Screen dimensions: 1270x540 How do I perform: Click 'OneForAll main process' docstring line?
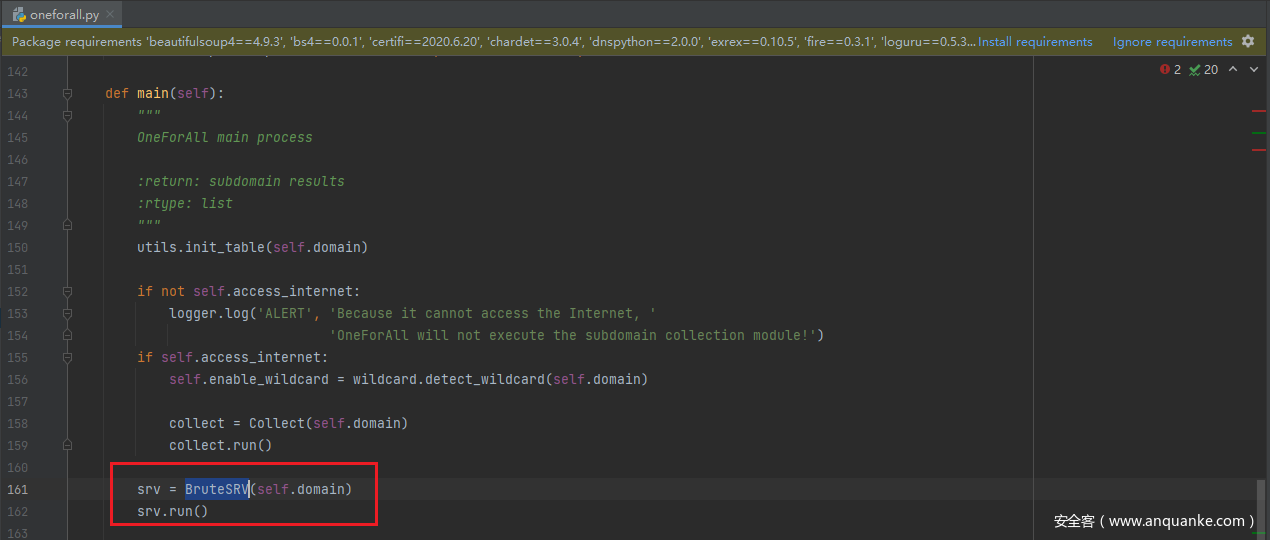coord(225,137)
